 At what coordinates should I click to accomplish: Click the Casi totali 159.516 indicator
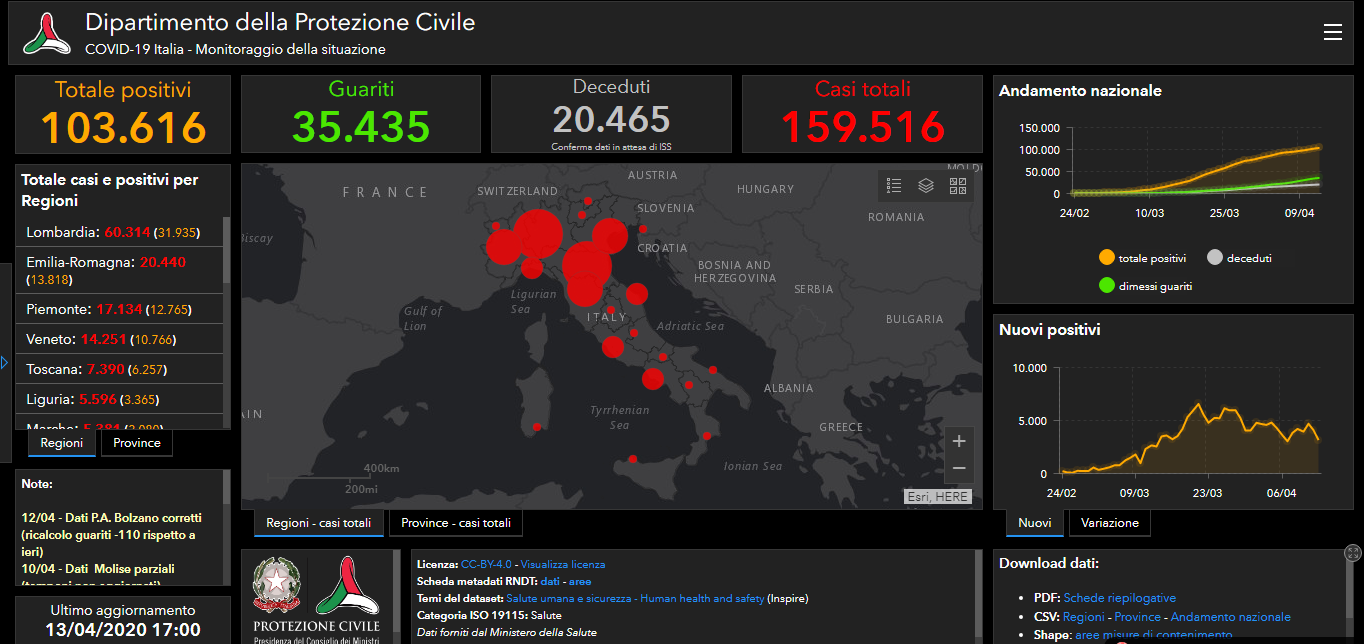click(x=862, y=114)
